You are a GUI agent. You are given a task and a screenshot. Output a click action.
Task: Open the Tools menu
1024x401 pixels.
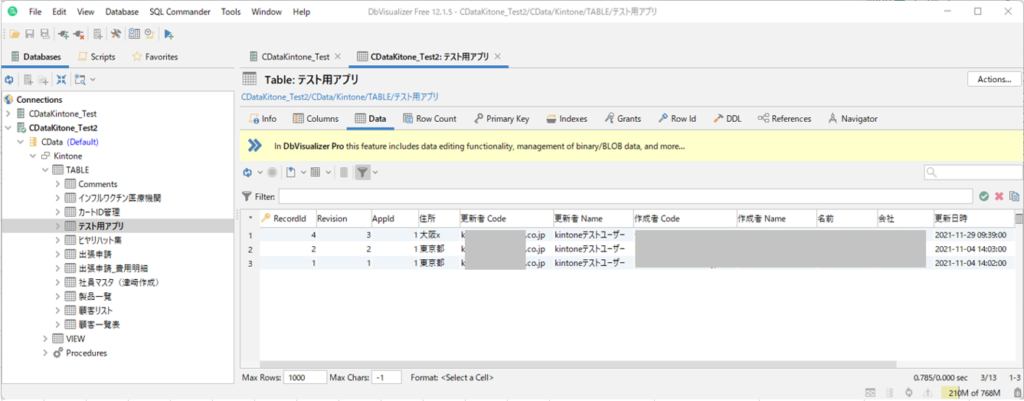231,12
